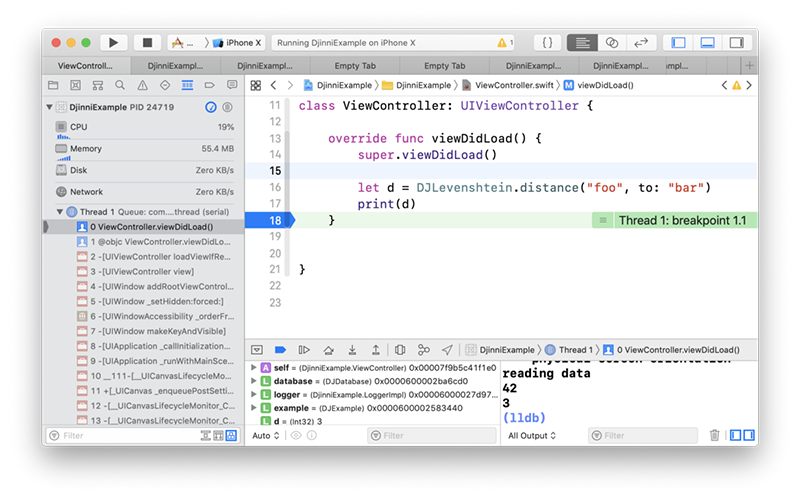Image resolution: width=800 pixels, height=501 pixels.
Task: Click the Step Over debug icon
Action: click(328, 350)
